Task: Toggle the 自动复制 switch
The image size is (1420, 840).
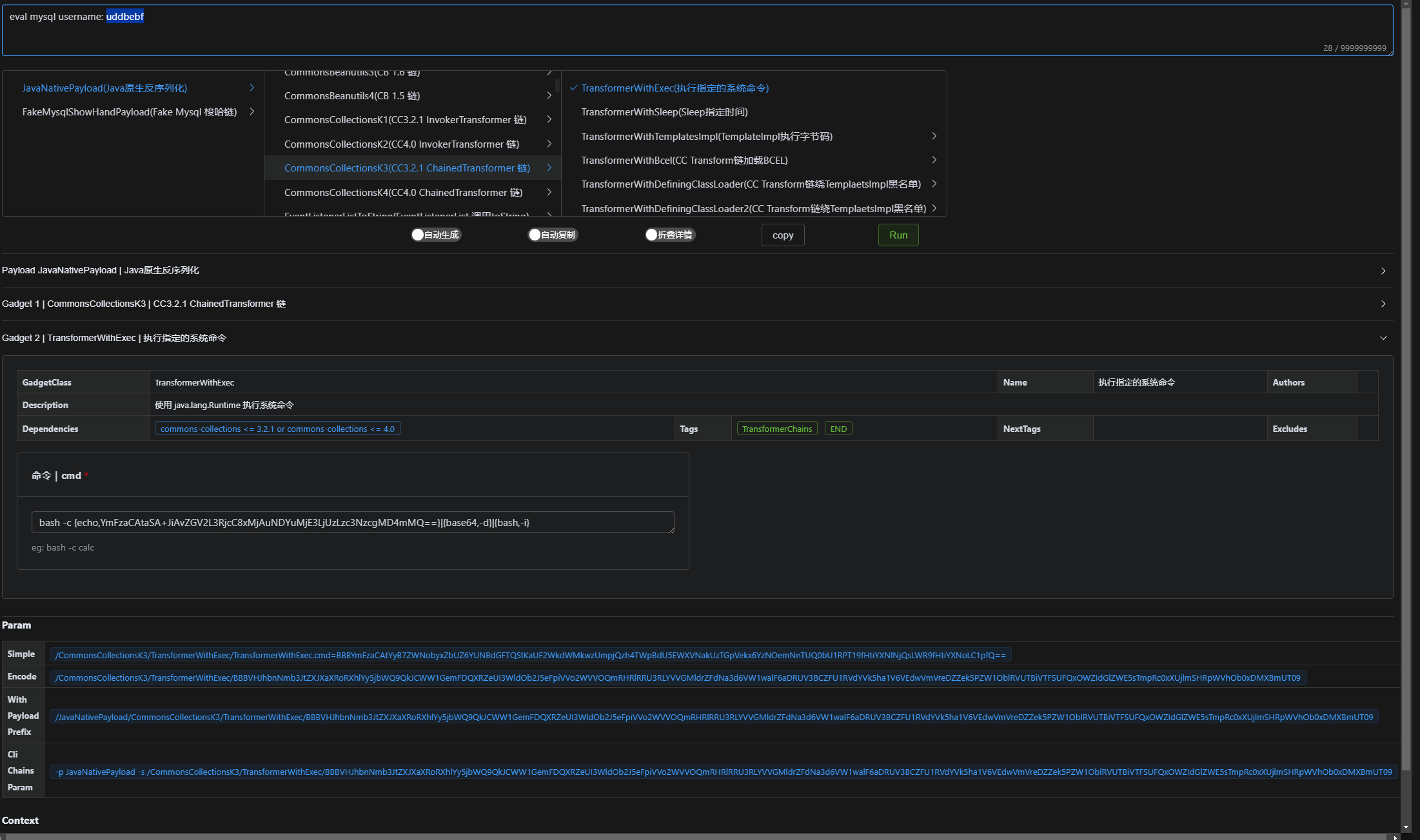Action: coord(553,235)
